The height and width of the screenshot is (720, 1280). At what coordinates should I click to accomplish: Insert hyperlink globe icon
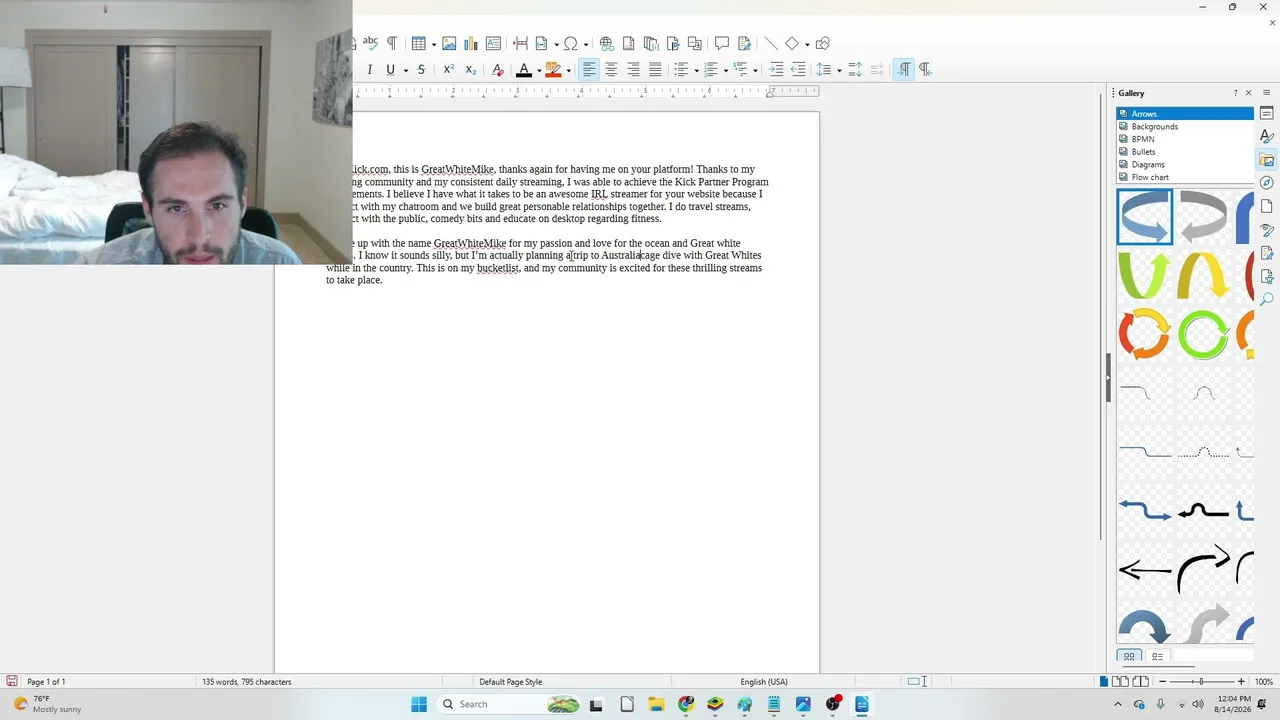(x=606, y=43)
